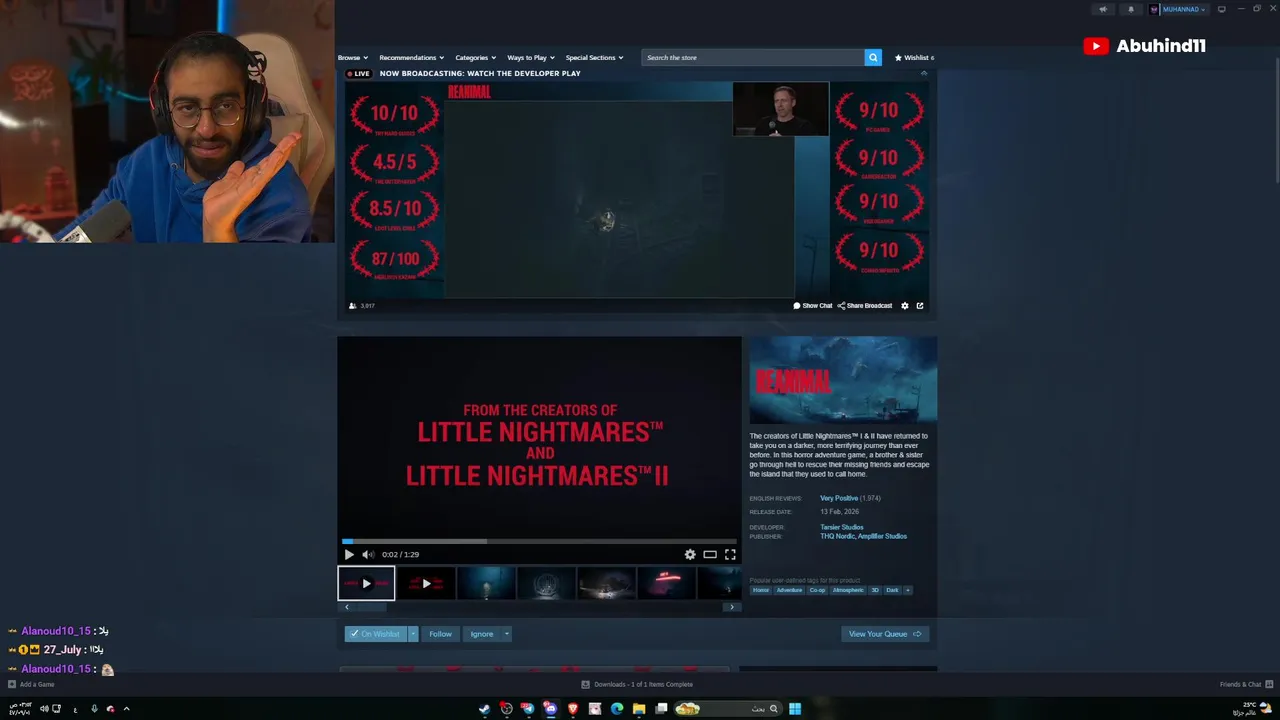Viewport: 1280px width, 720px height.
Task: Select the first trailer video thumbnail
Action: coord(366,583)
